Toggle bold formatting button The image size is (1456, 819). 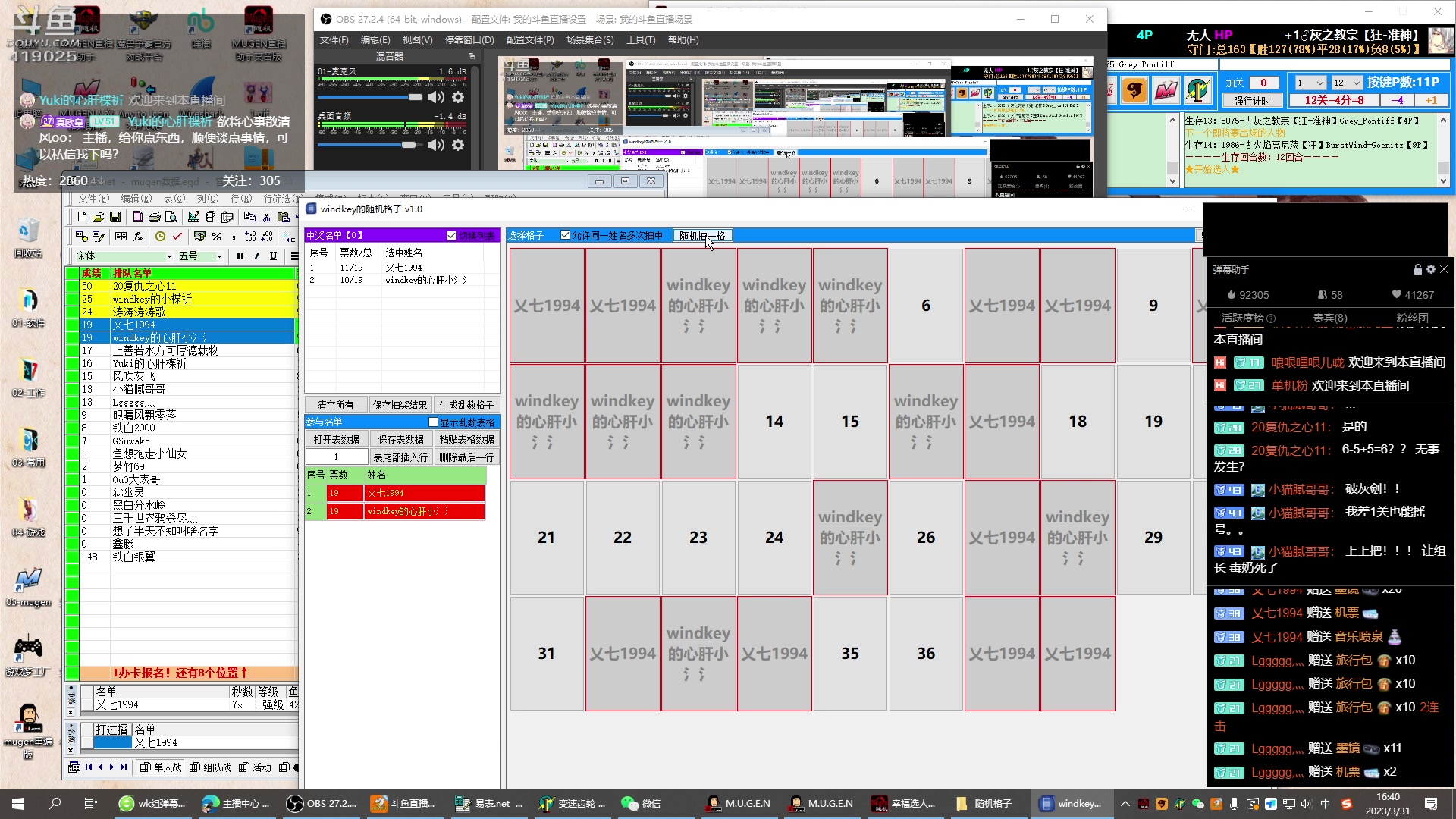pos(240,256)
